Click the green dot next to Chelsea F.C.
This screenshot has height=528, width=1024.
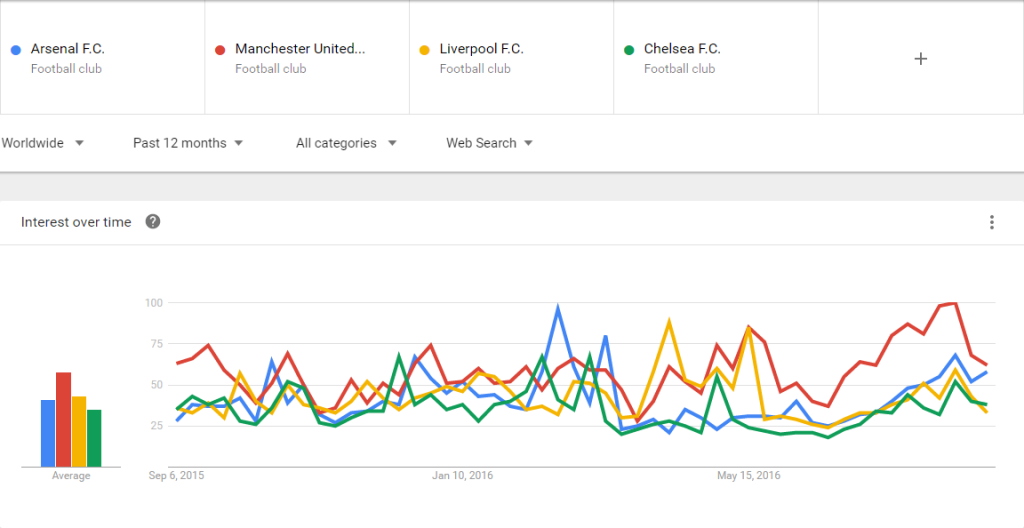point(628,49)
